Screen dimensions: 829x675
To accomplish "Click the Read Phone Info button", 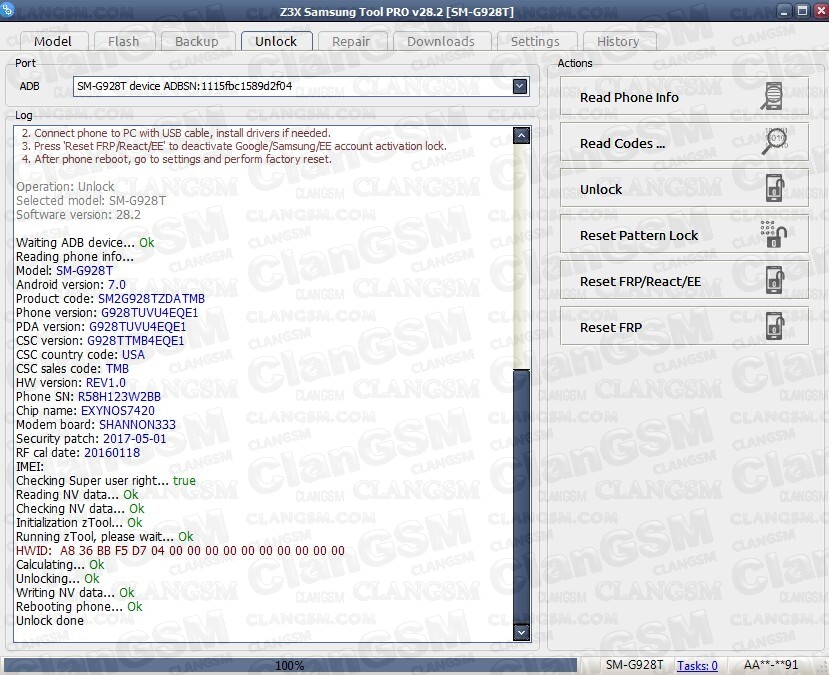I will 684,97.
